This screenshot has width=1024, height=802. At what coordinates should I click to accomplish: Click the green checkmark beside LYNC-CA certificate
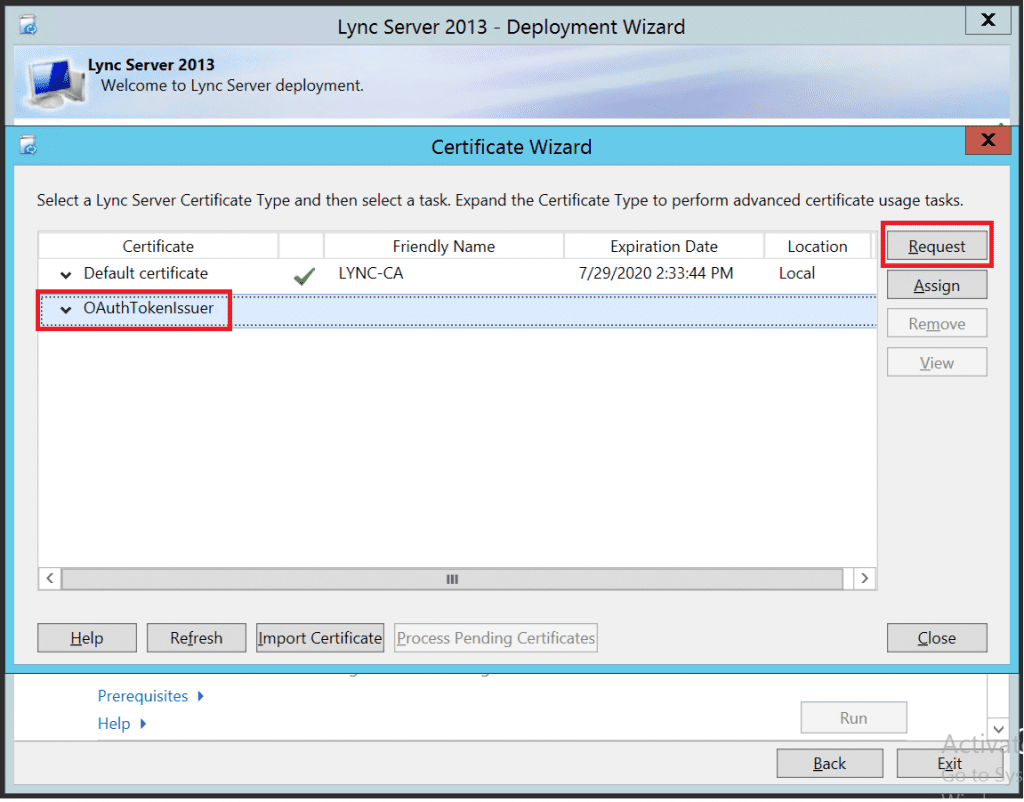[x=303, y=274]
